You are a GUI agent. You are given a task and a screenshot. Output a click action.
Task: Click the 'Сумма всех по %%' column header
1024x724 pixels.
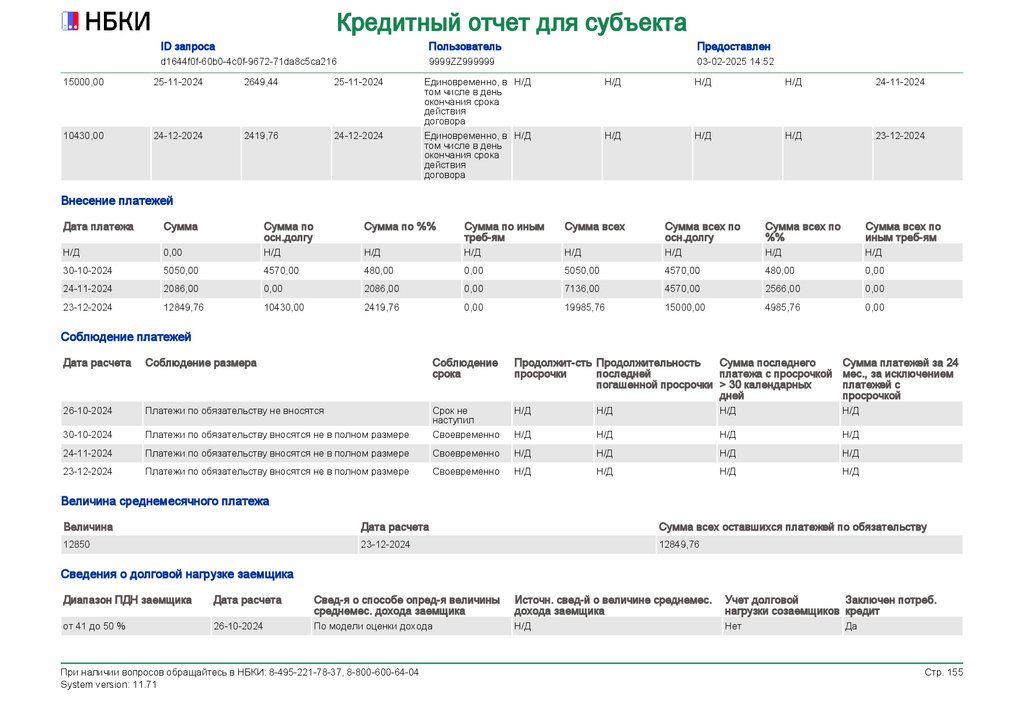(x=803, y=232)
